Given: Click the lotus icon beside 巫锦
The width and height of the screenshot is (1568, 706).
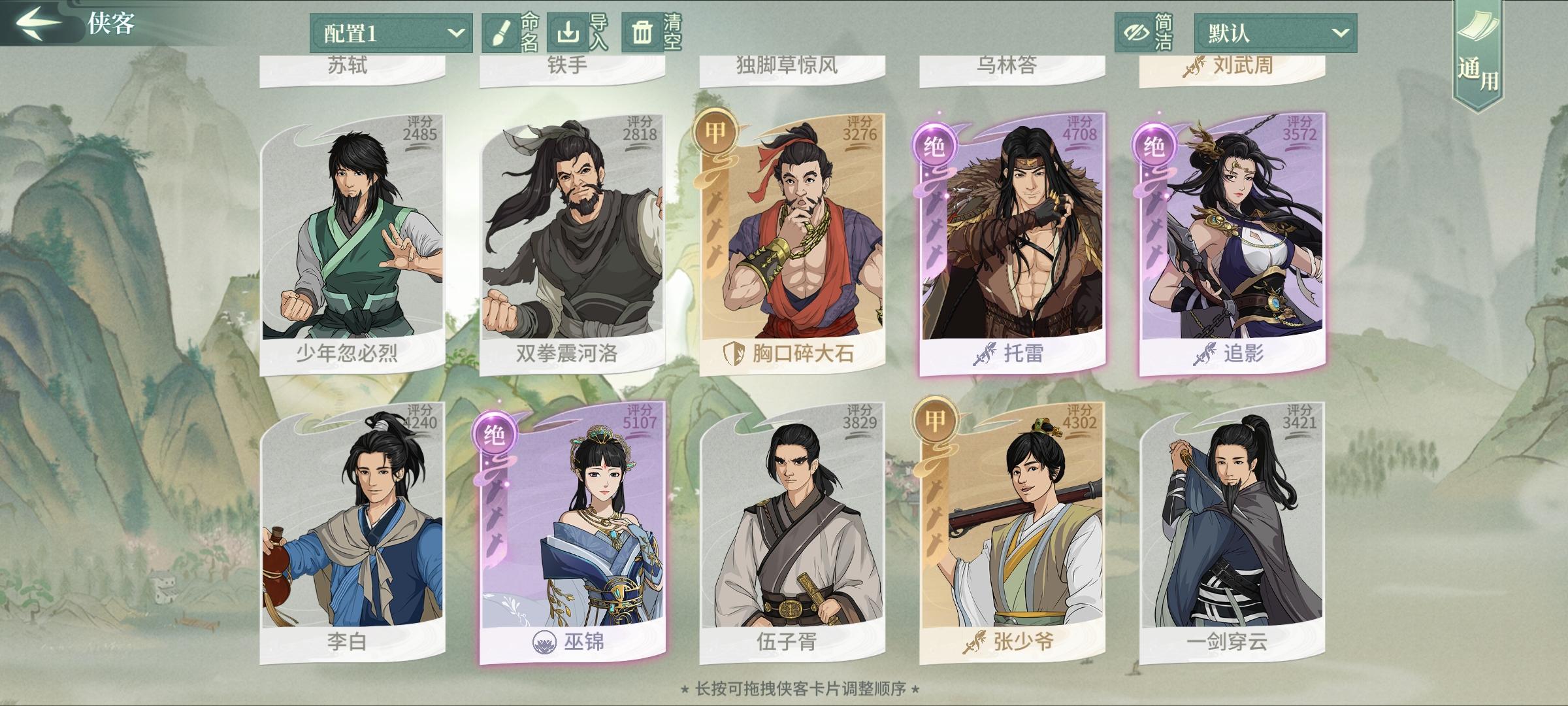Looking at the screenshot, I should pos(544,642).
